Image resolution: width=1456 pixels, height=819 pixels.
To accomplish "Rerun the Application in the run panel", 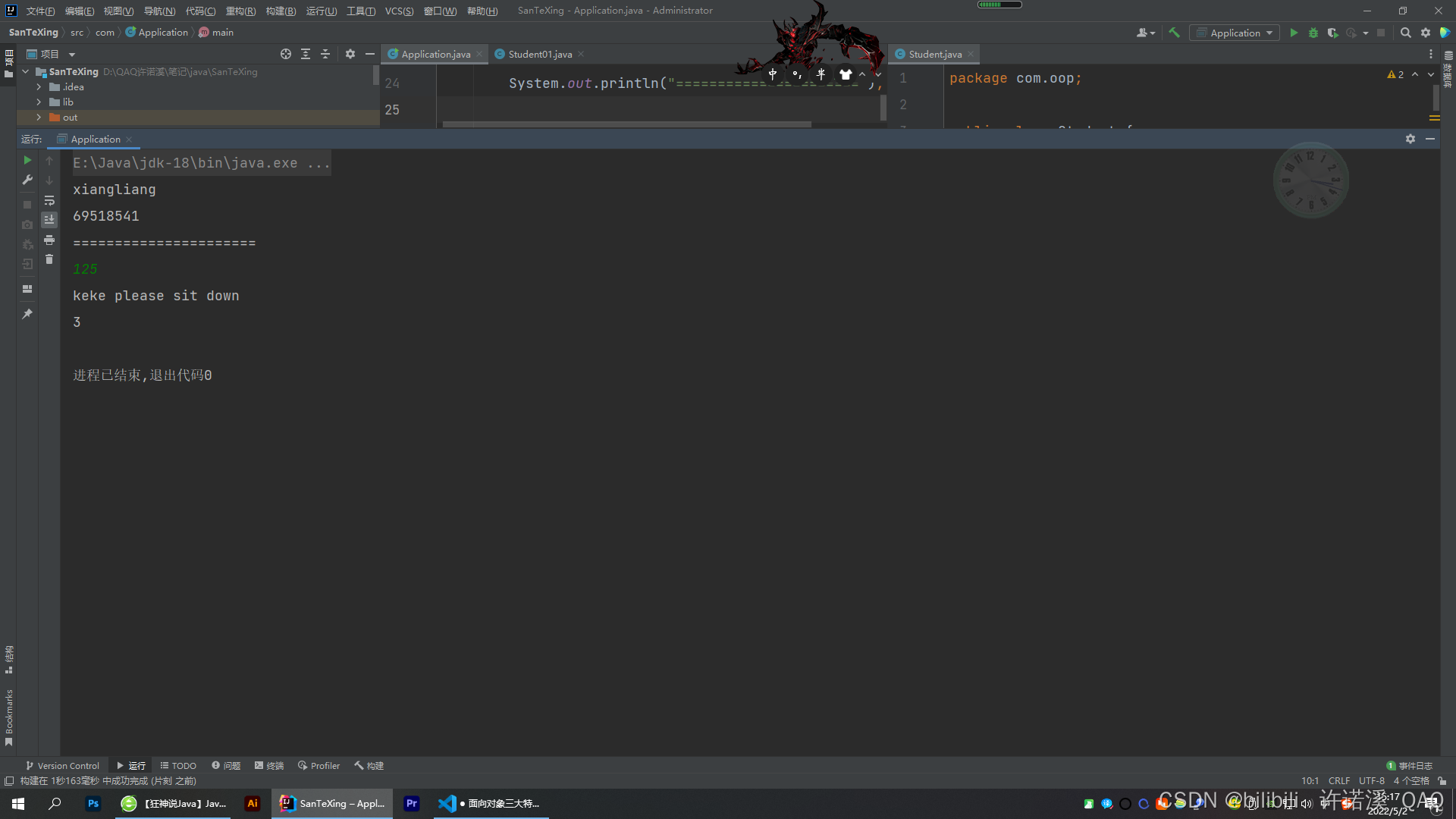I will click(27, 160).
